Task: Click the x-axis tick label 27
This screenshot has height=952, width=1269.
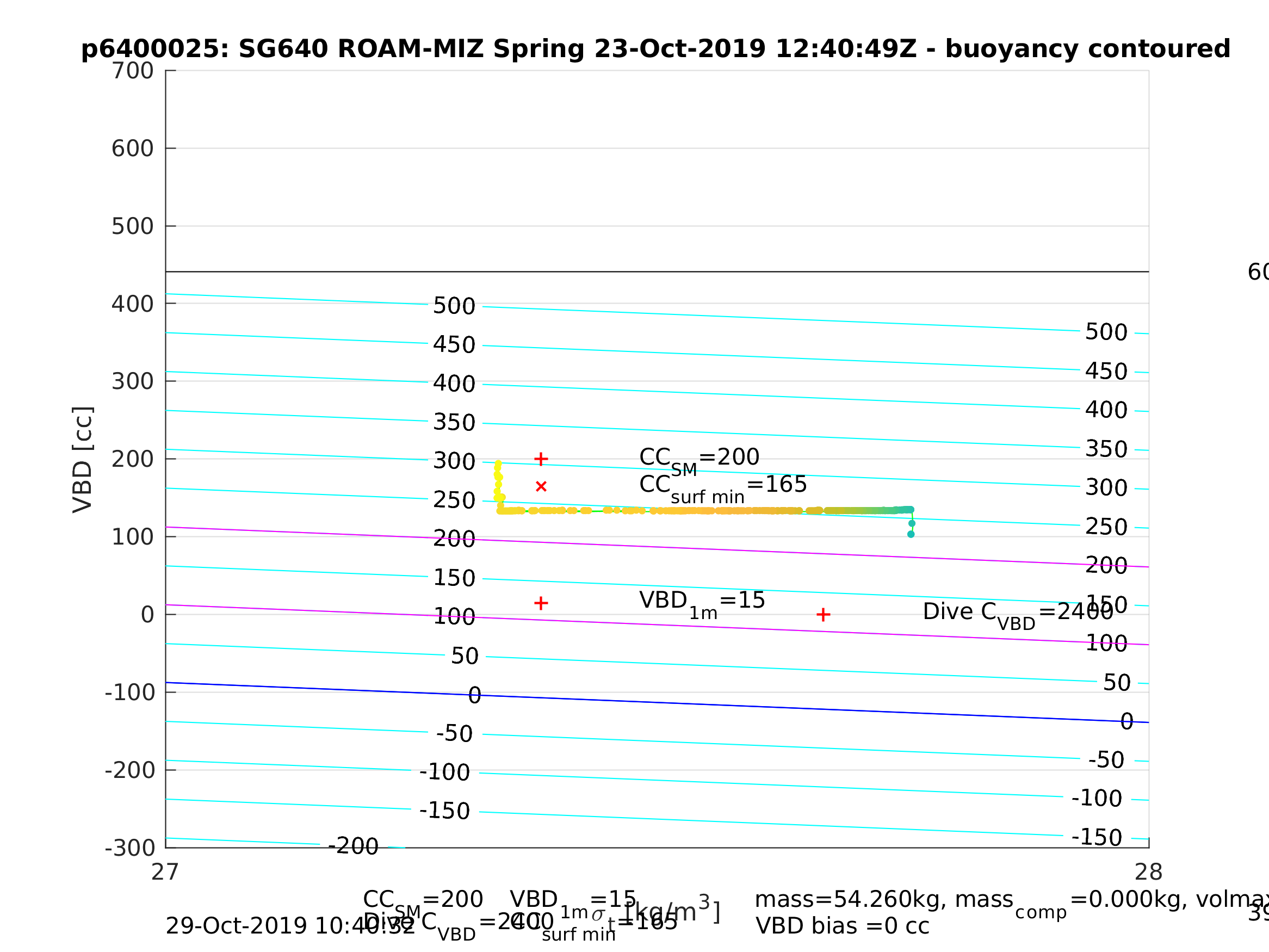Action: click(x=165, y=873)
